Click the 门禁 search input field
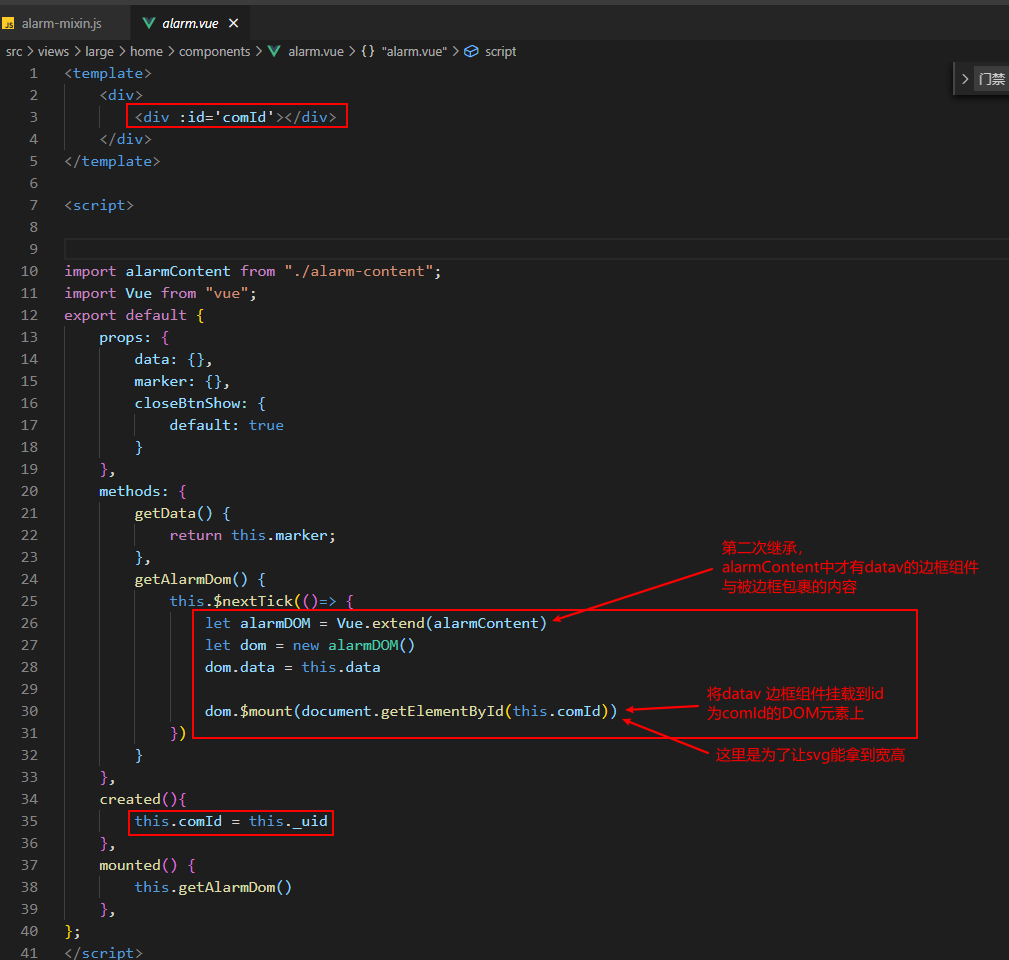 point(992,79)
